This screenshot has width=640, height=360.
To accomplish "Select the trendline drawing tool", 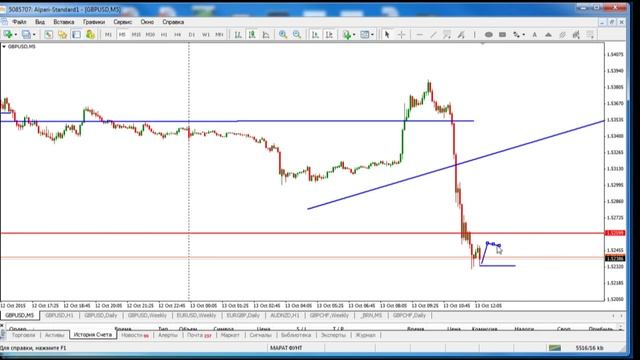I will [433, 35].
